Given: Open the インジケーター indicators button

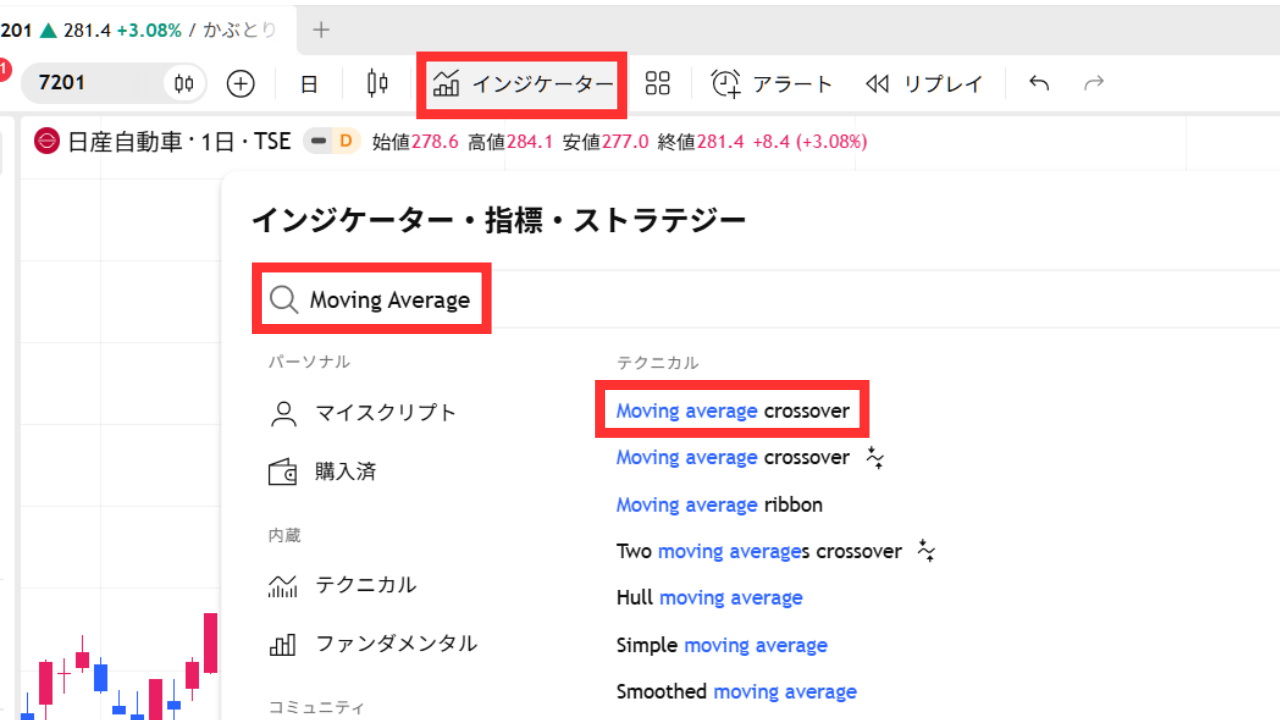Looking at the screenshot, I should [x=522, y=84].
